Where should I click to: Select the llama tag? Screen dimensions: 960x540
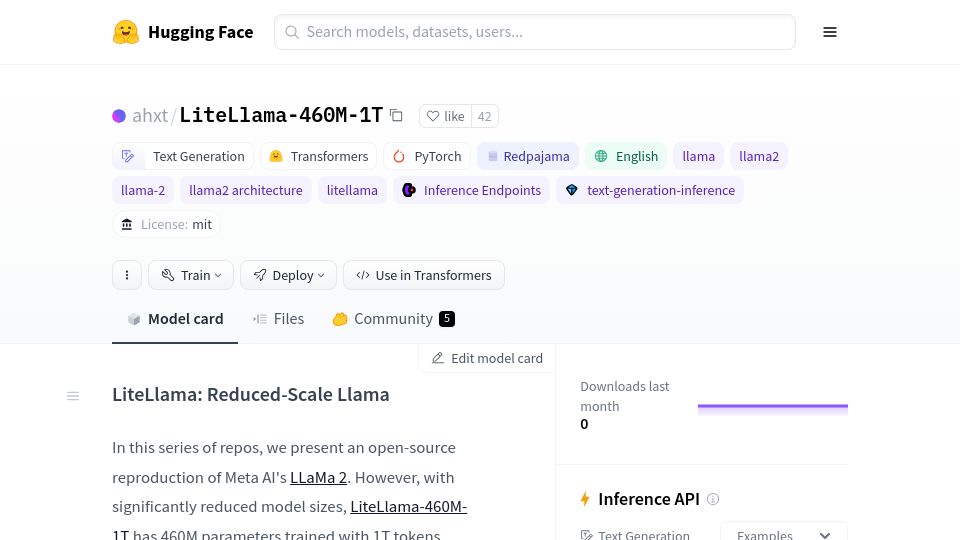[x=699, y=156]
